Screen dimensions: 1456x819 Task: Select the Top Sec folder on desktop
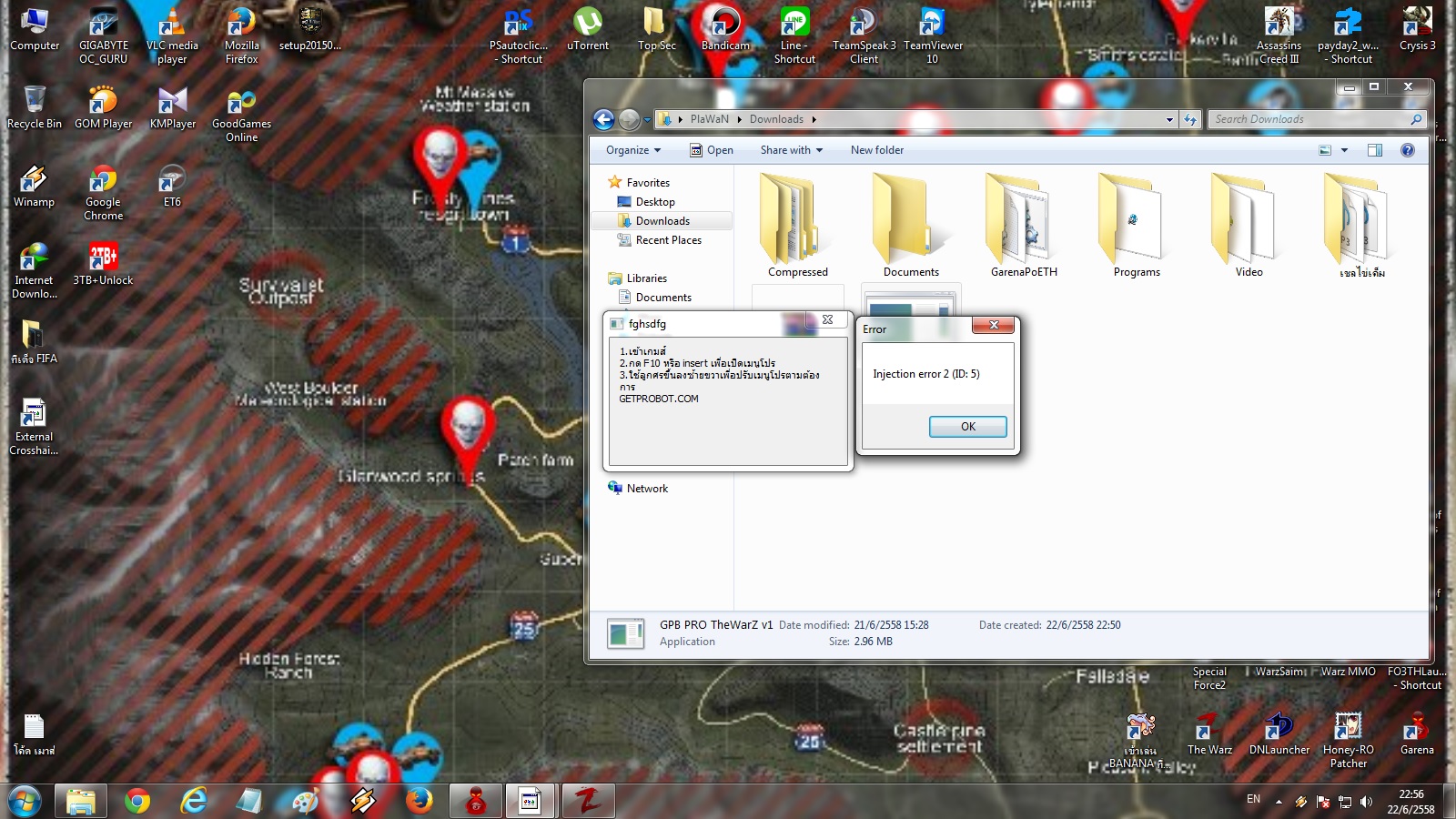point(656,29)
